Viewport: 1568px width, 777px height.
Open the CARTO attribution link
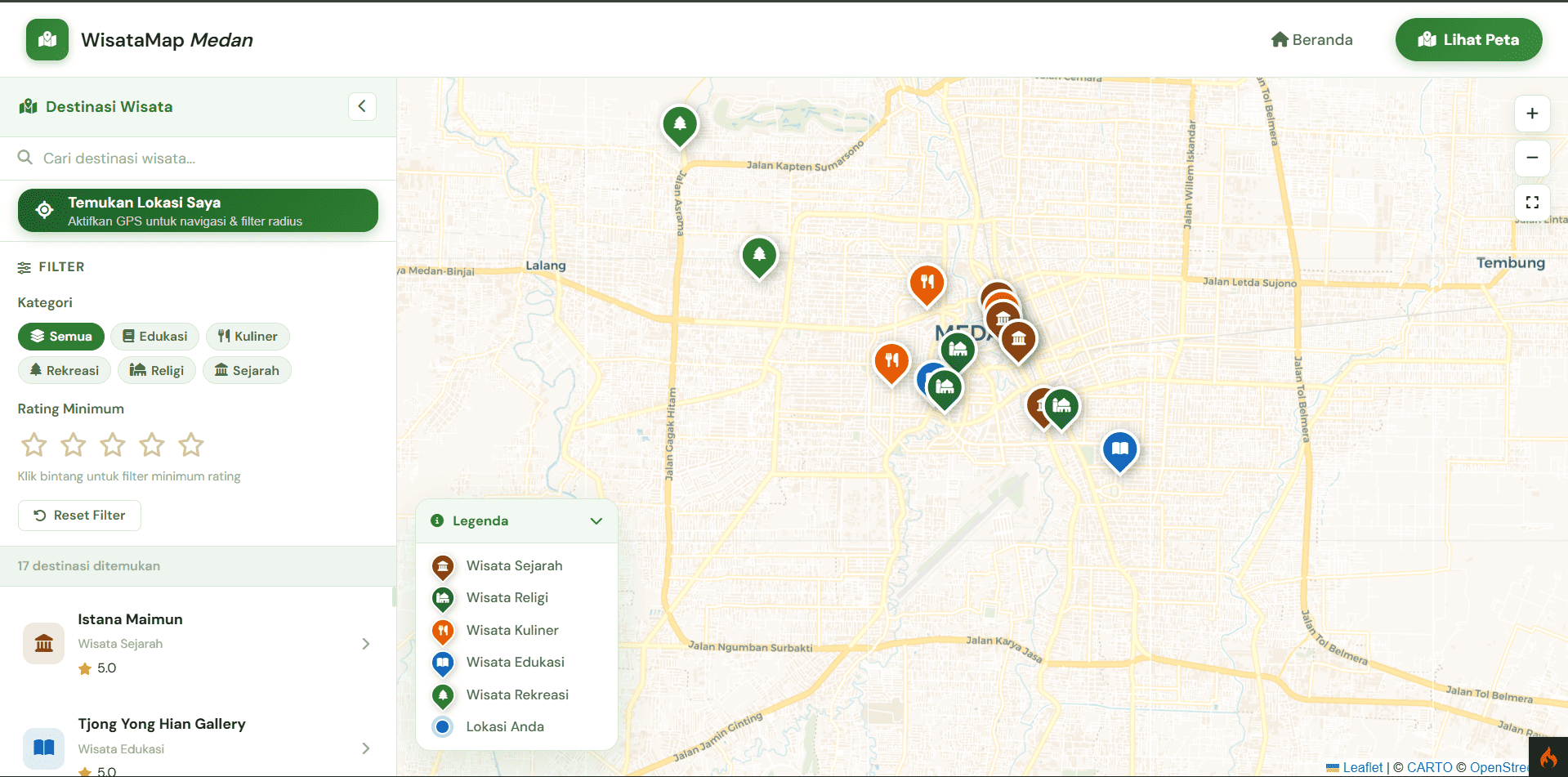point(1429,767)
